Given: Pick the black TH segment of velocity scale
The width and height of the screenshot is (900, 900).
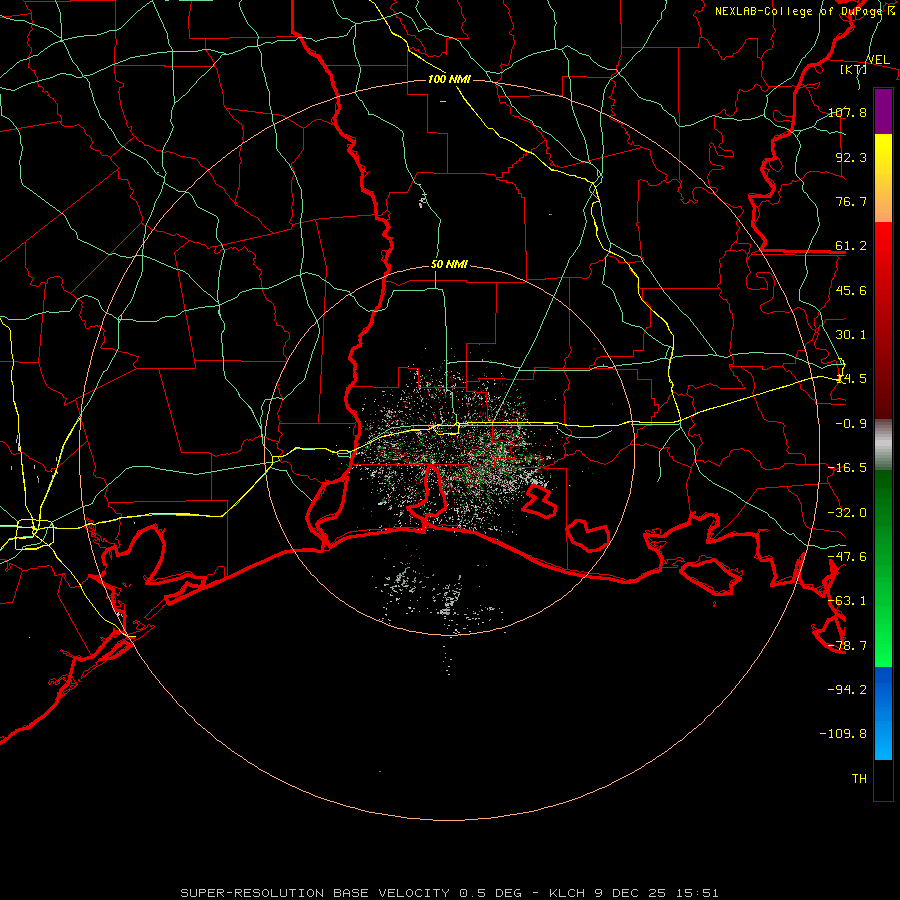Looking at the screenshot, I should pos(883,780).
